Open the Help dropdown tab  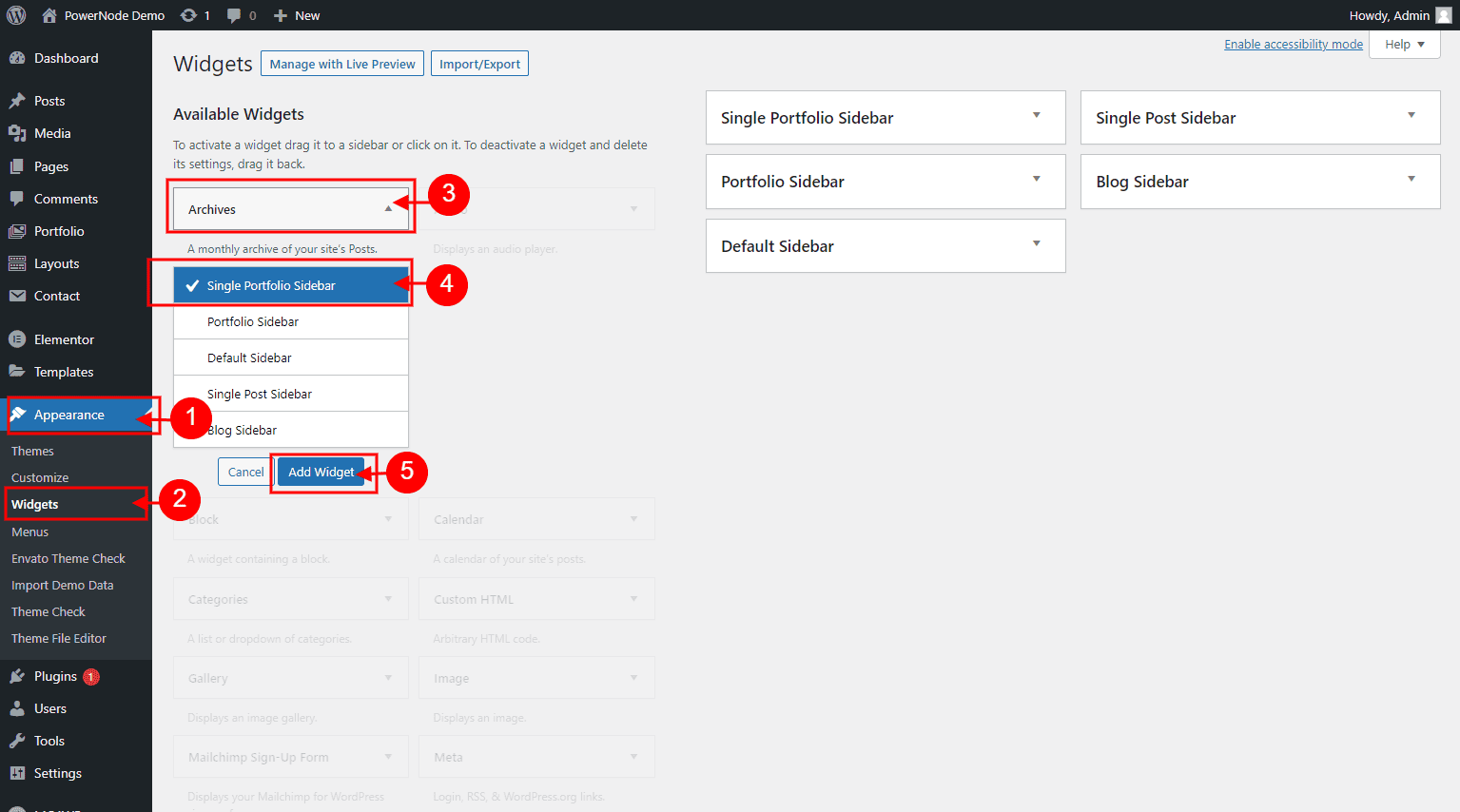1404,45
